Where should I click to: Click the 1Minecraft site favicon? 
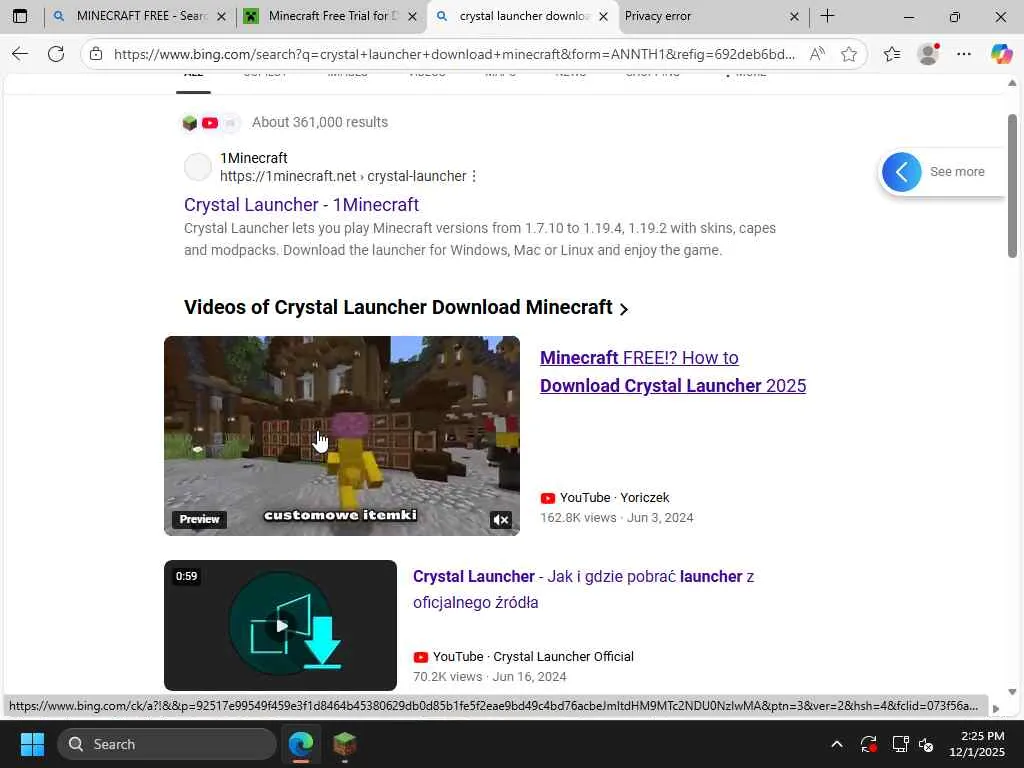click(198, 167)
